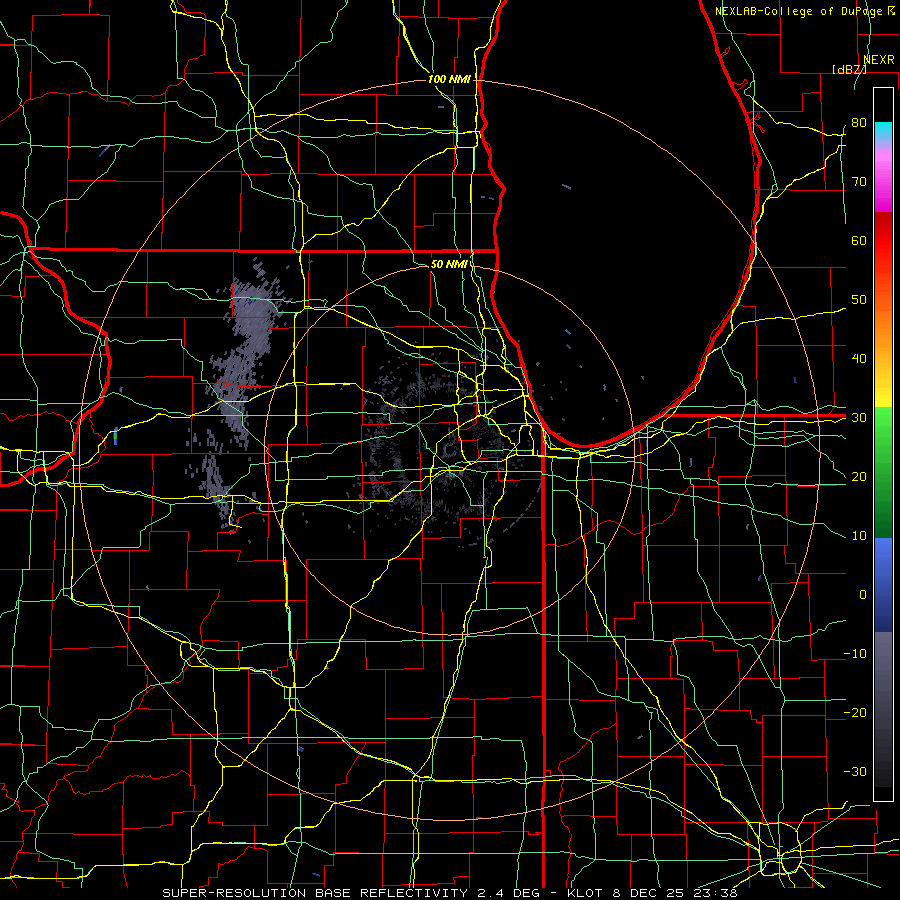Click the "50 NMI" range ring label
900x900 pixels.
click(449, 264)
